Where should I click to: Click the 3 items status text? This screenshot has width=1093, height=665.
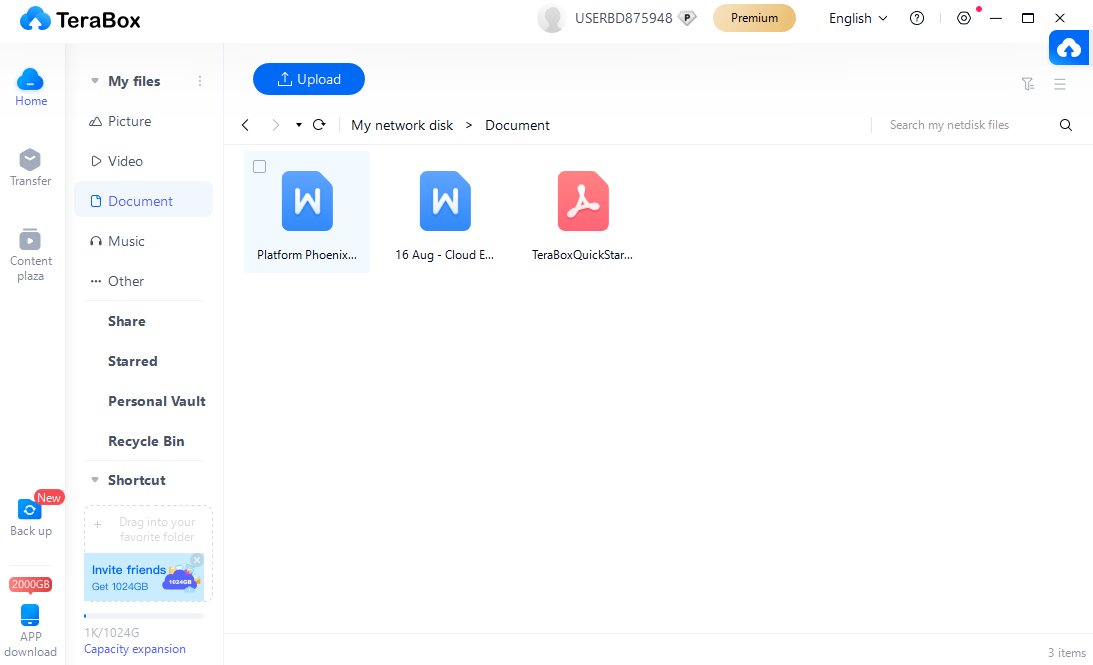click(x=1067, y=652)
